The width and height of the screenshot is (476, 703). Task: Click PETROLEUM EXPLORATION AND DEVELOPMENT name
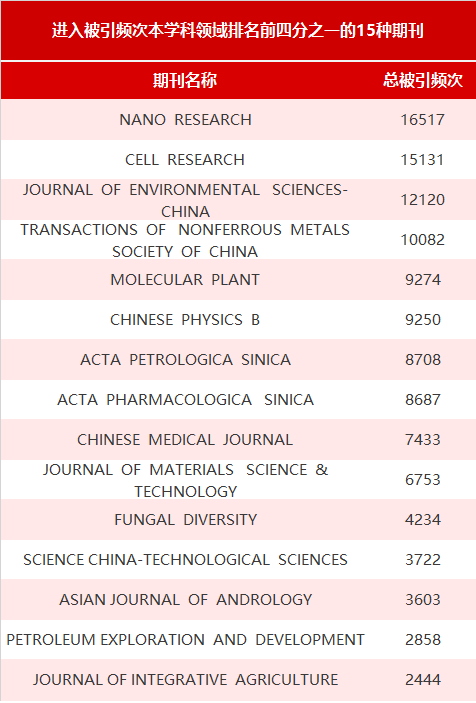[185, 639]
